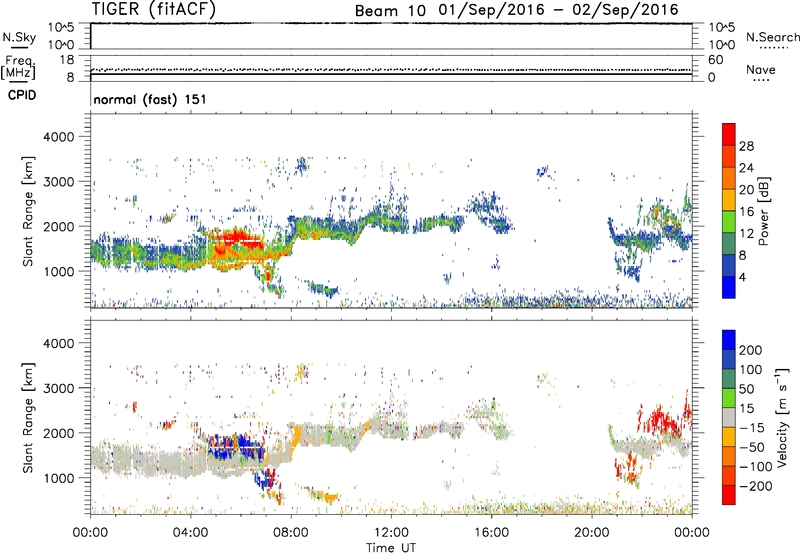The height and width of the screenshot is (554, 800).
Task: Click the light green segment of Power colorbar
Action: coord(729,222)
